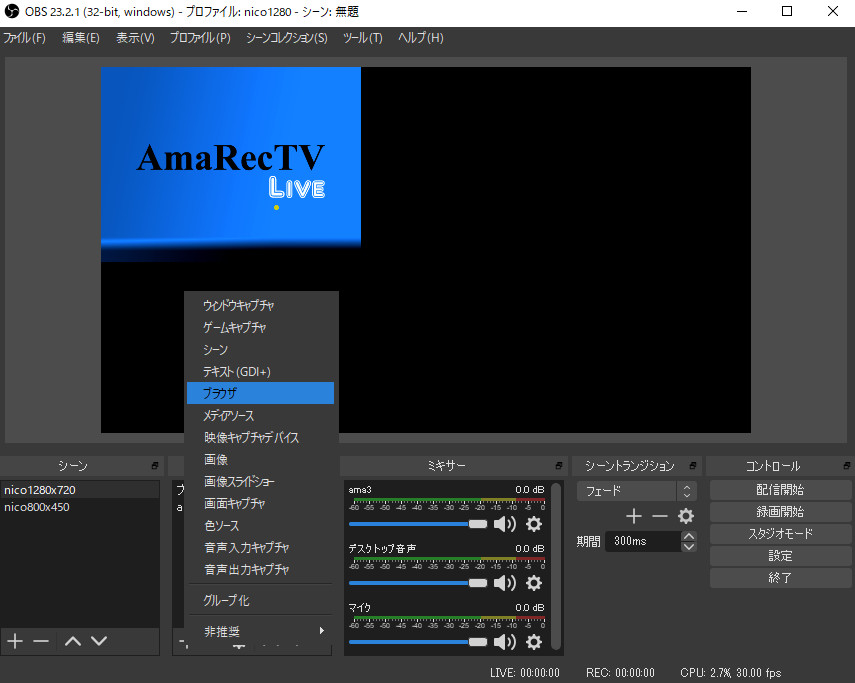Image resolution: width=855 pixels, height=683 pixels.
Task: Click the mixer vertical scrollbar
Action: click(556, 566)
